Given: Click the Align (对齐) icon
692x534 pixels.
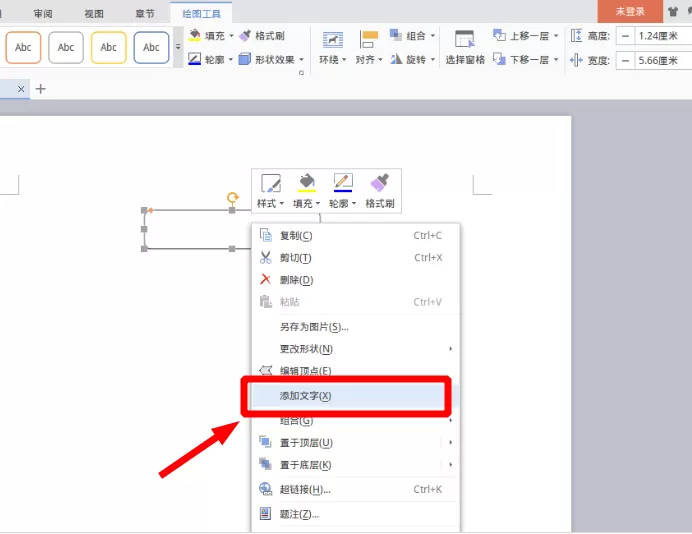Looking at the screenshot, I should [x=369, y=40].
